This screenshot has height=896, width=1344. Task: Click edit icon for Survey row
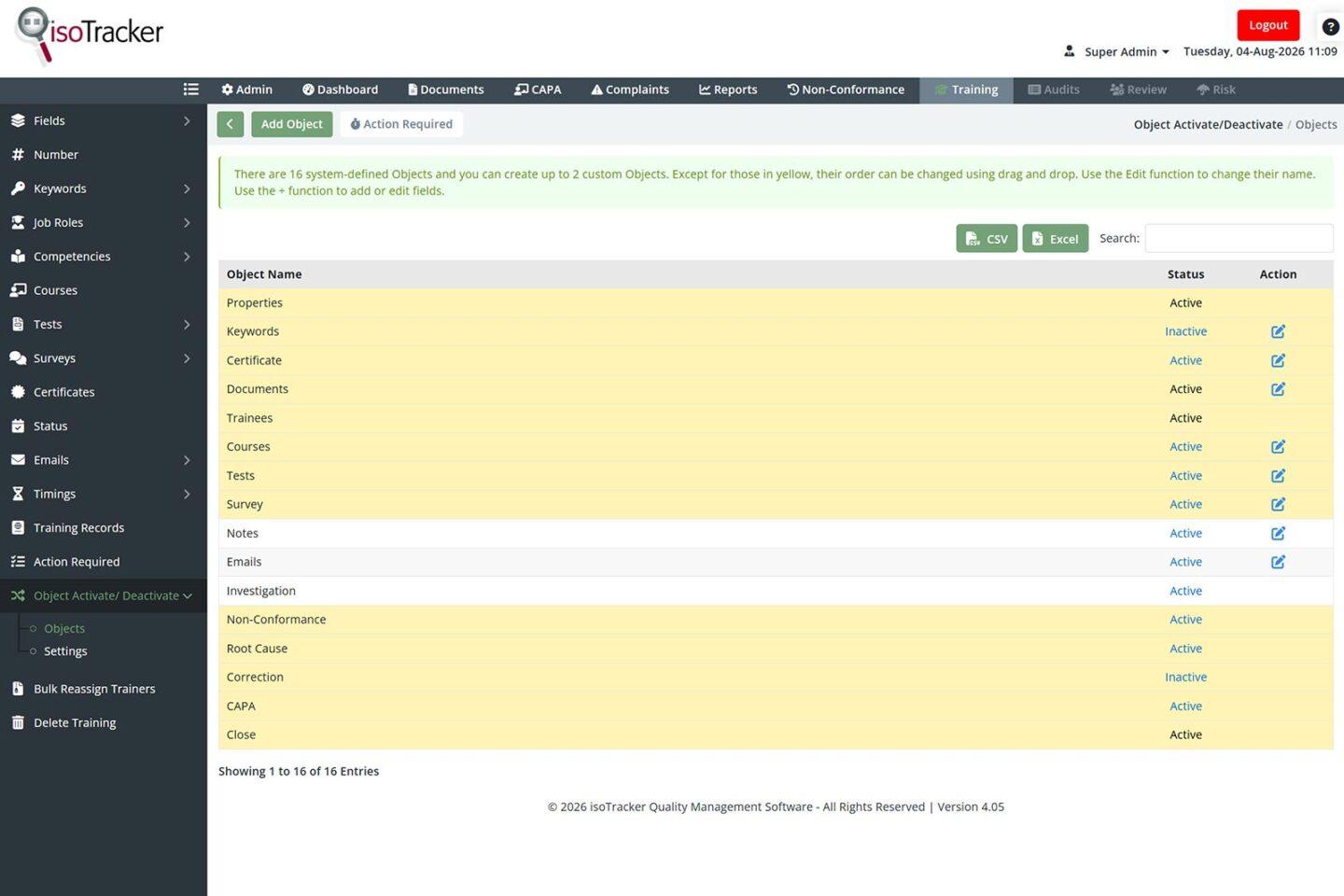click(x=1278, y=504)
